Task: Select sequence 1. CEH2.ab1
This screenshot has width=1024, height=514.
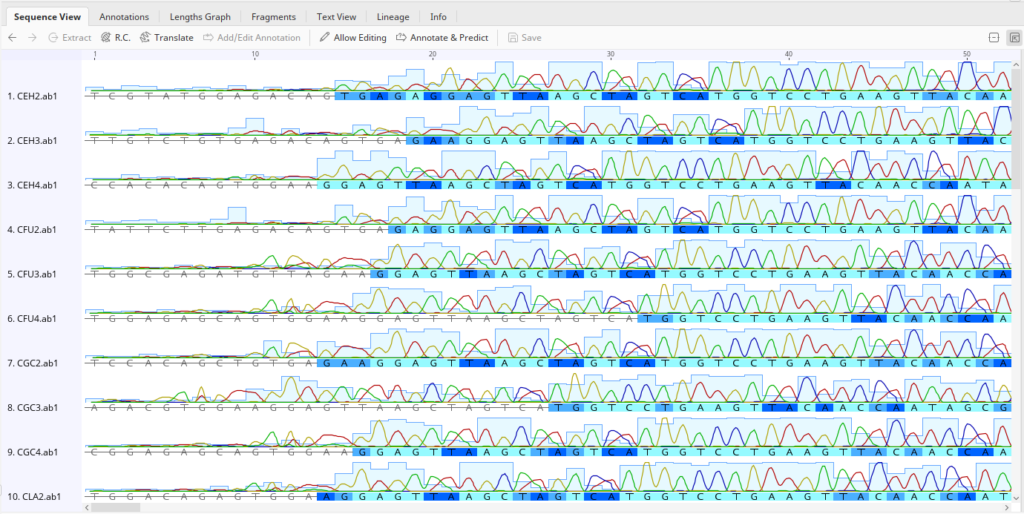Action: tap(32, 96)
